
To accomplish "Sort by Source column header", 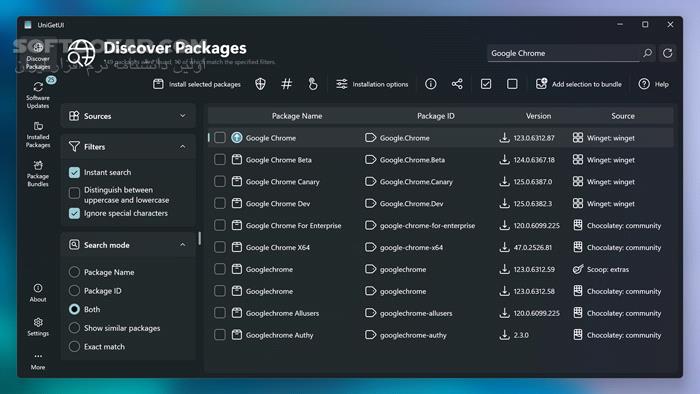I will point(623,116).
